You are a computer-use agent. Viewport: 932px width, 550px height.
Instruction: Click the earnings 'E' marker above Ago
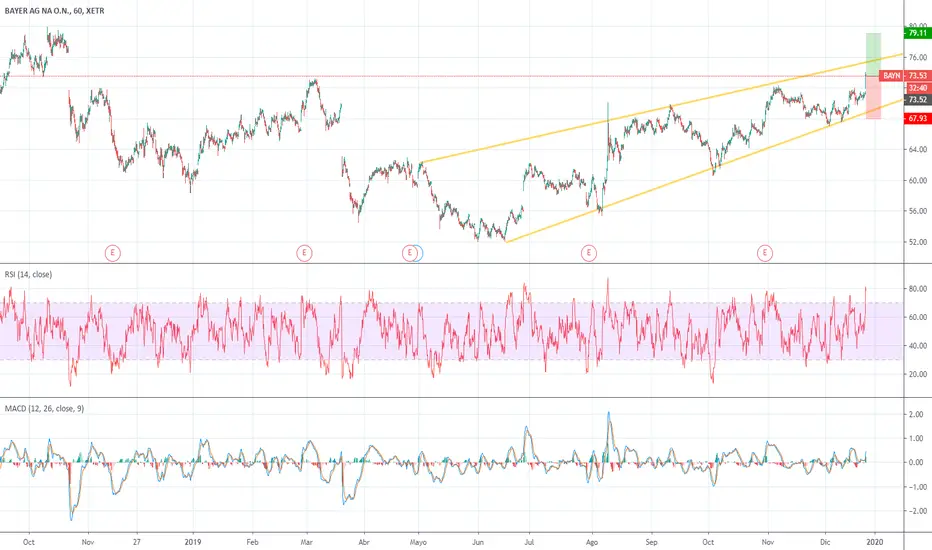(x=588, y=253)
